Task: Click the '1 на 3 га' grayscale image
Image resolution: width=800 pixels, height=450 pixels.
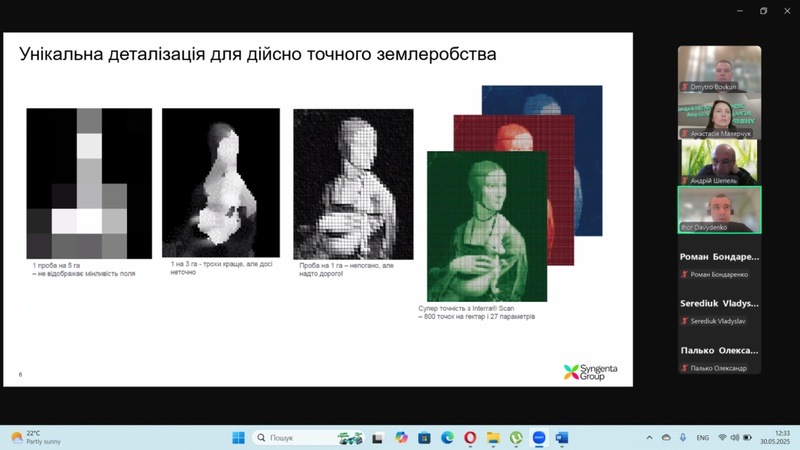Action: point(221,183)
